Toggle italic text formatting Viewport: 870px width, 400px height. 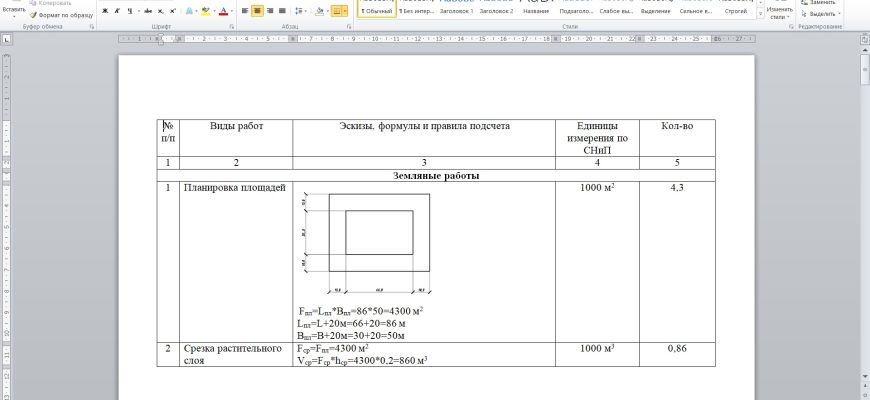117,11
